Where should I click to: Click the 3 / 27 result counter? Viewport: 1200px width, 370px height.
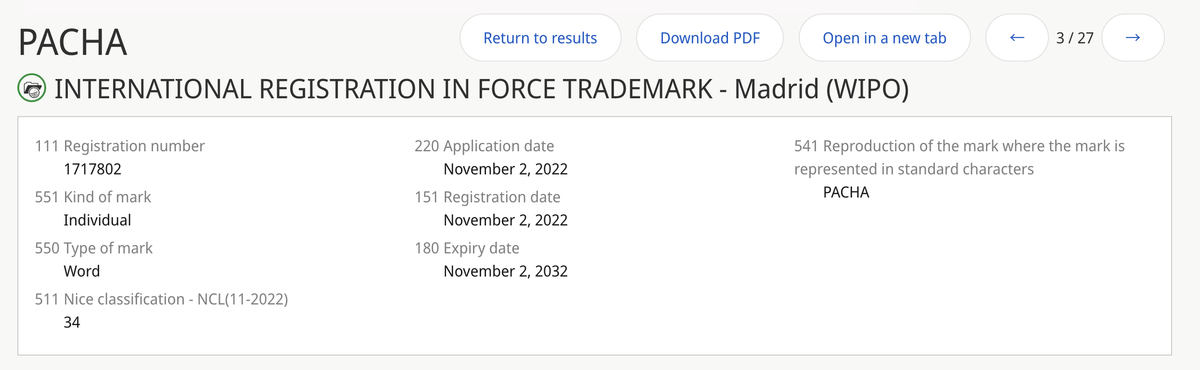point(1075,38)
